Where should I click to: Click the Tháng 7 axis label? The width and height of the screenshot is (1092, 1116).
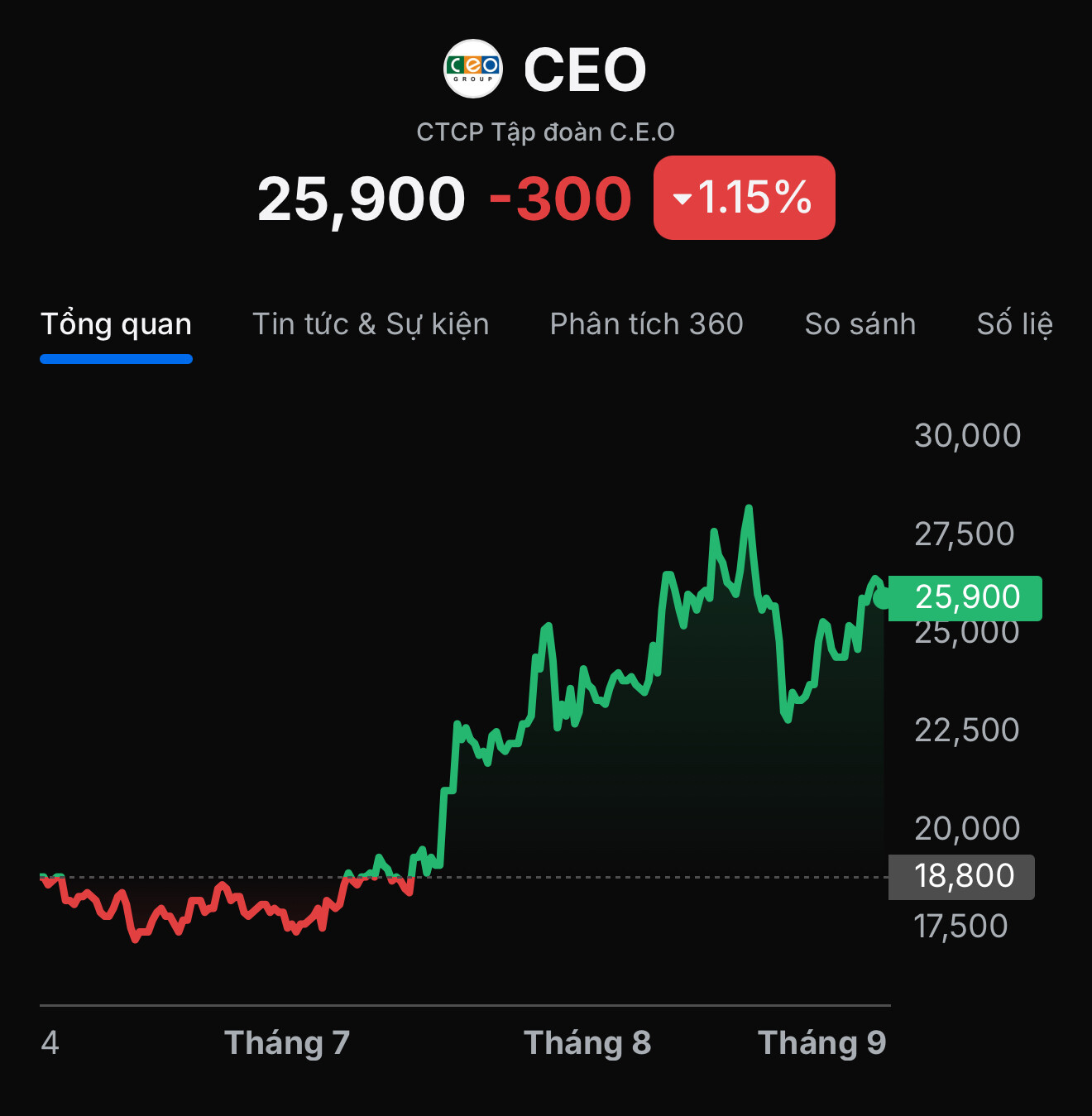click(x=287, y=1042)
